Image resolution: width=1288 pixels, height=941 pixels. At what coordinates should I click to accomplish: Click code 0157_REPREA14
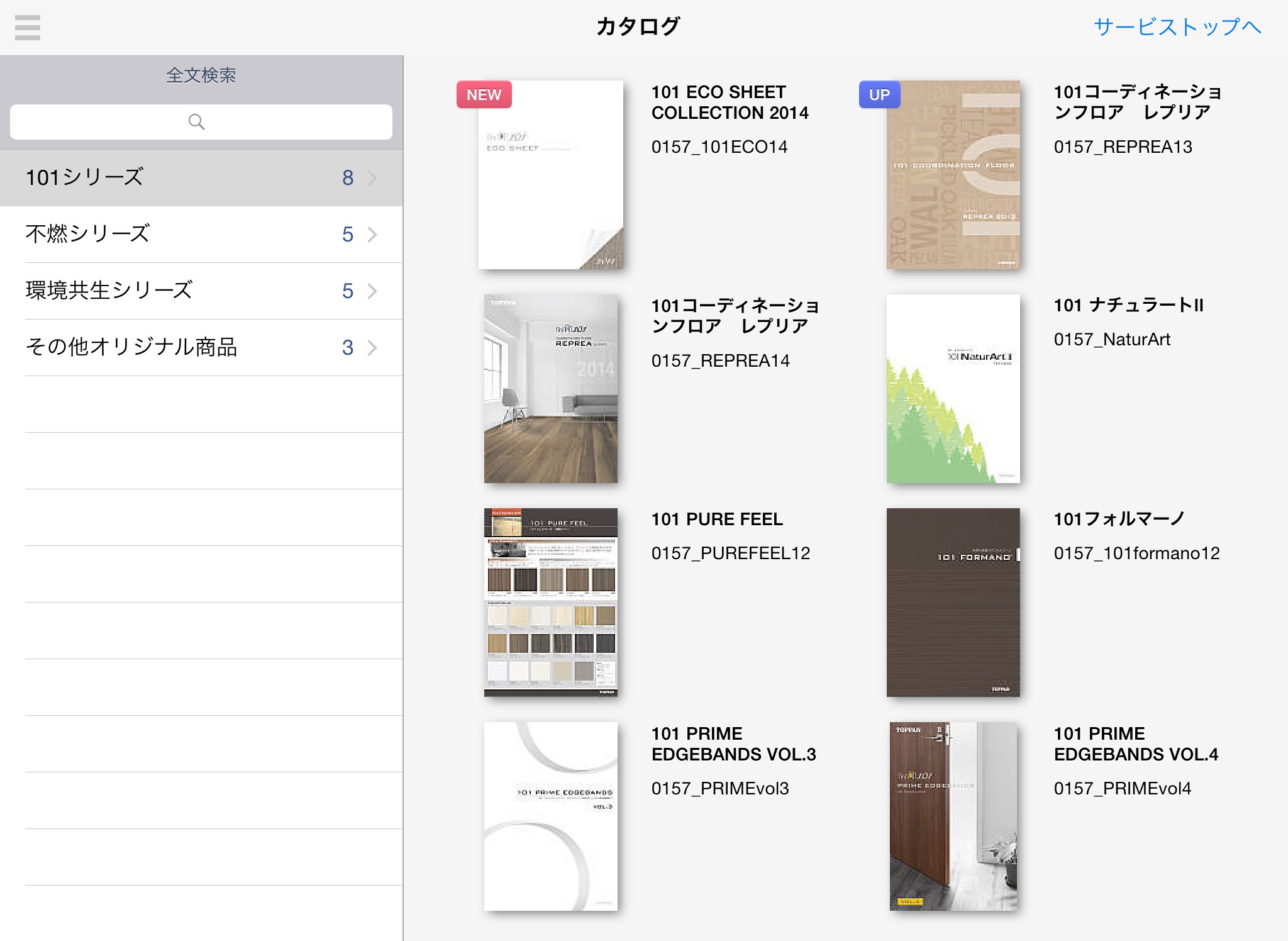721,361
